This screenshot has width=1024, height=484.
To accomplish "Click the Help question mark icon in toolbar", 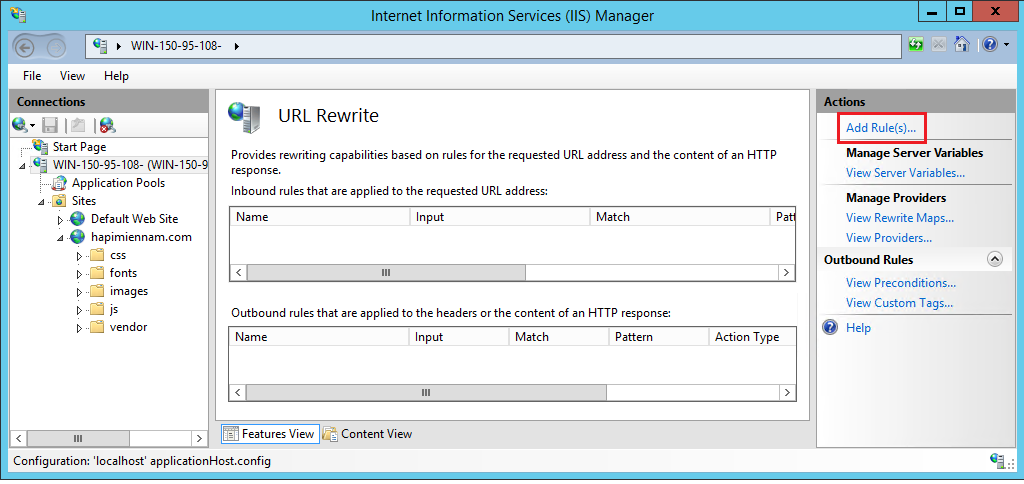I will pos(990,44).
